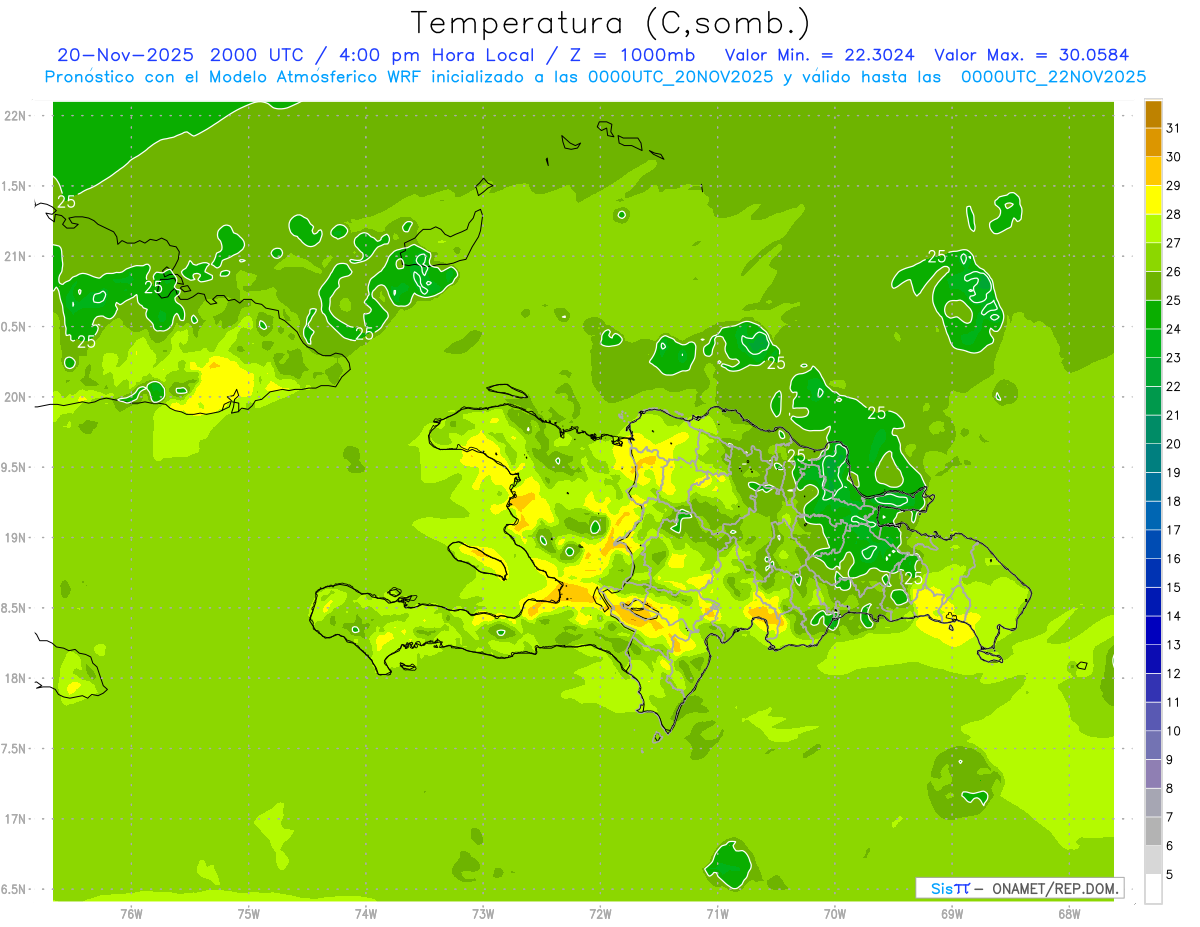Click the "70W" longitude label

835,914
